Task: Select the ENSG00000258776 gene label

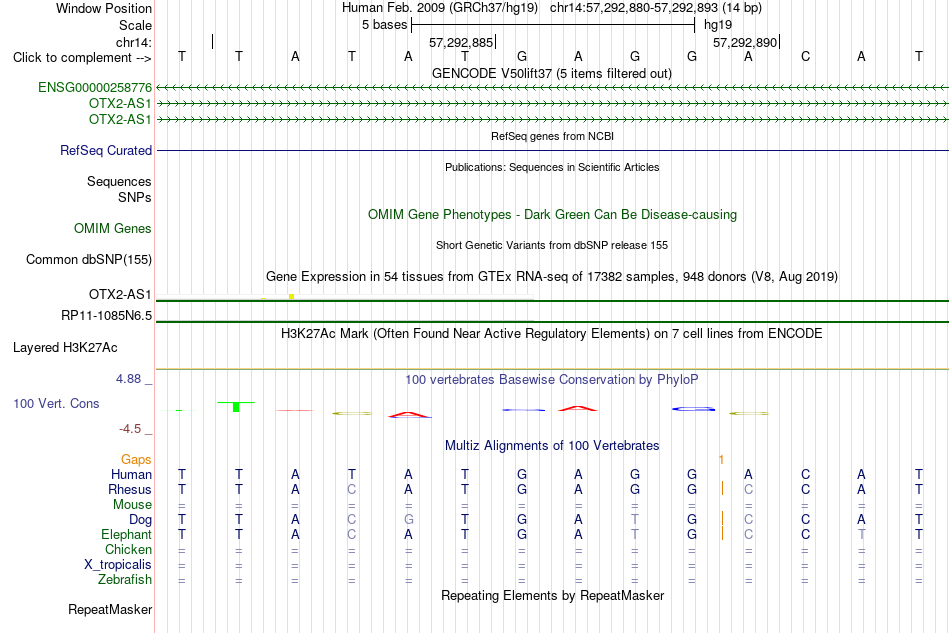Action: (95, 88)
